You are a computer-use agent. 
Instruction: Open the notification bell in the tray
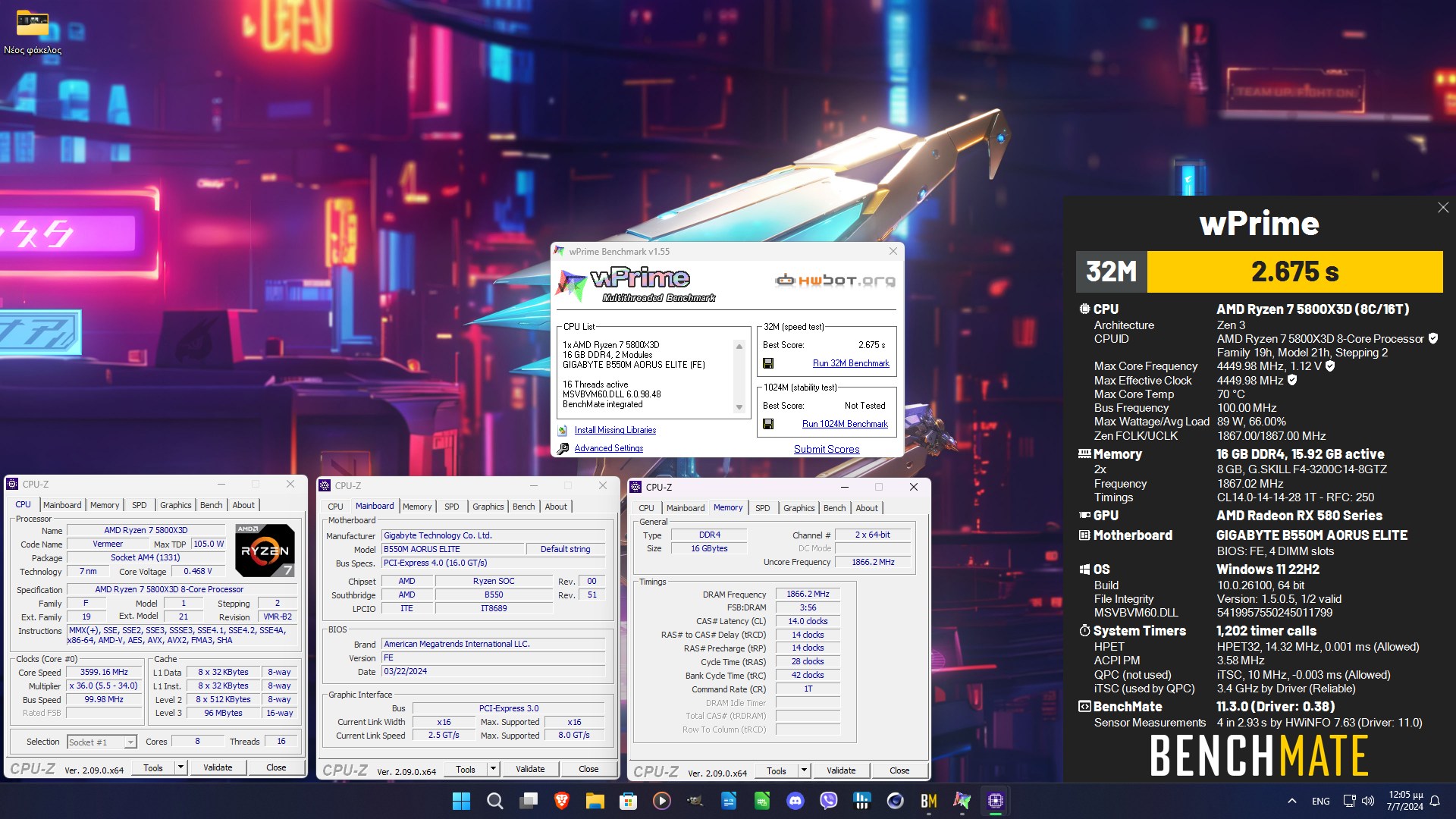coord(1435,801)
